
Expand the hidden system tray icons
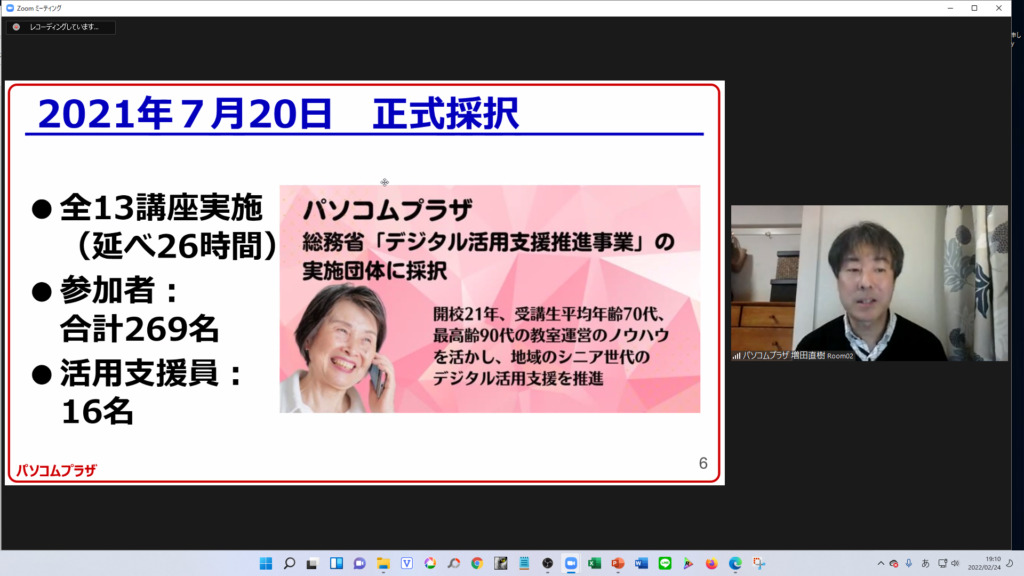coord(880,564)
